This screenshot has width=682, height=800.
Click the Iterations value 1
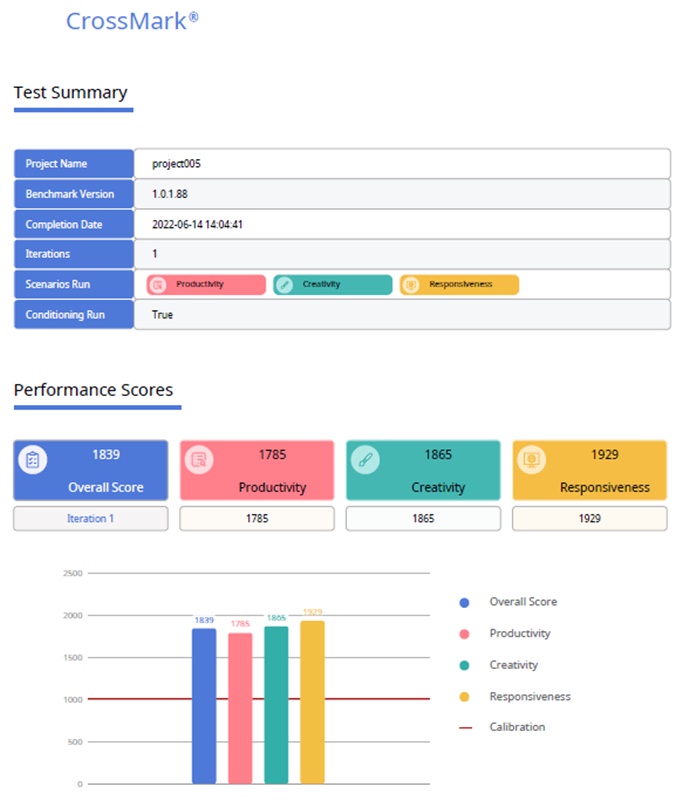point(155,254)
